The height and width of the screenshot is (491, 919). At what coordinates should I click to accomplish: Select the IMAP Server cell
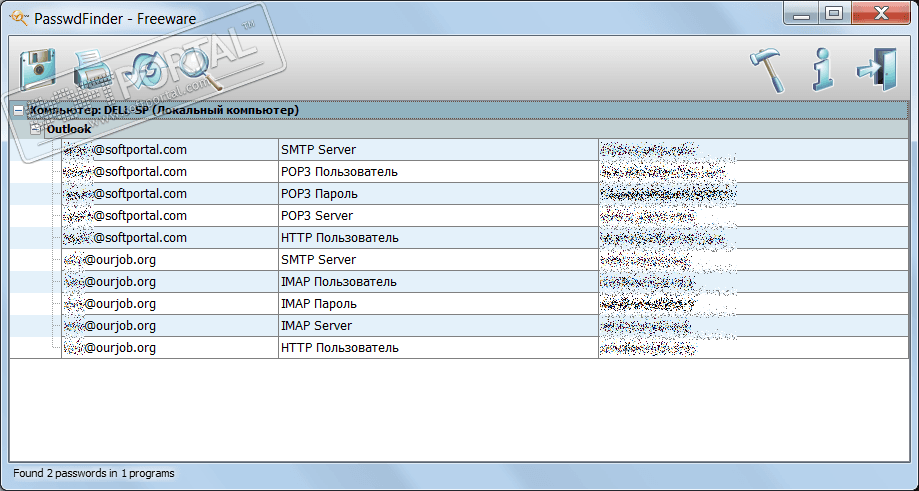point(438,325)
